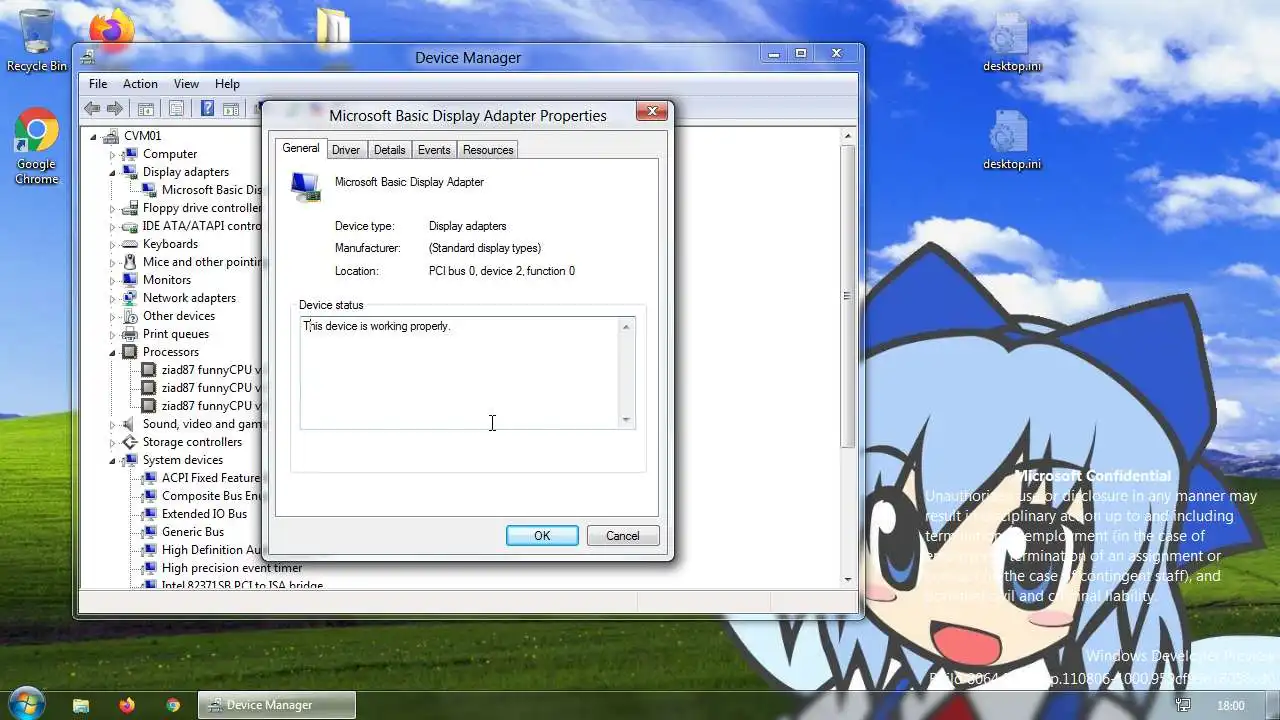Image resolution: width=1280 pixels, height=720 pixels.
Task: Select High precision event timer row
Action: pyautogui.click(x=222, y=568)
